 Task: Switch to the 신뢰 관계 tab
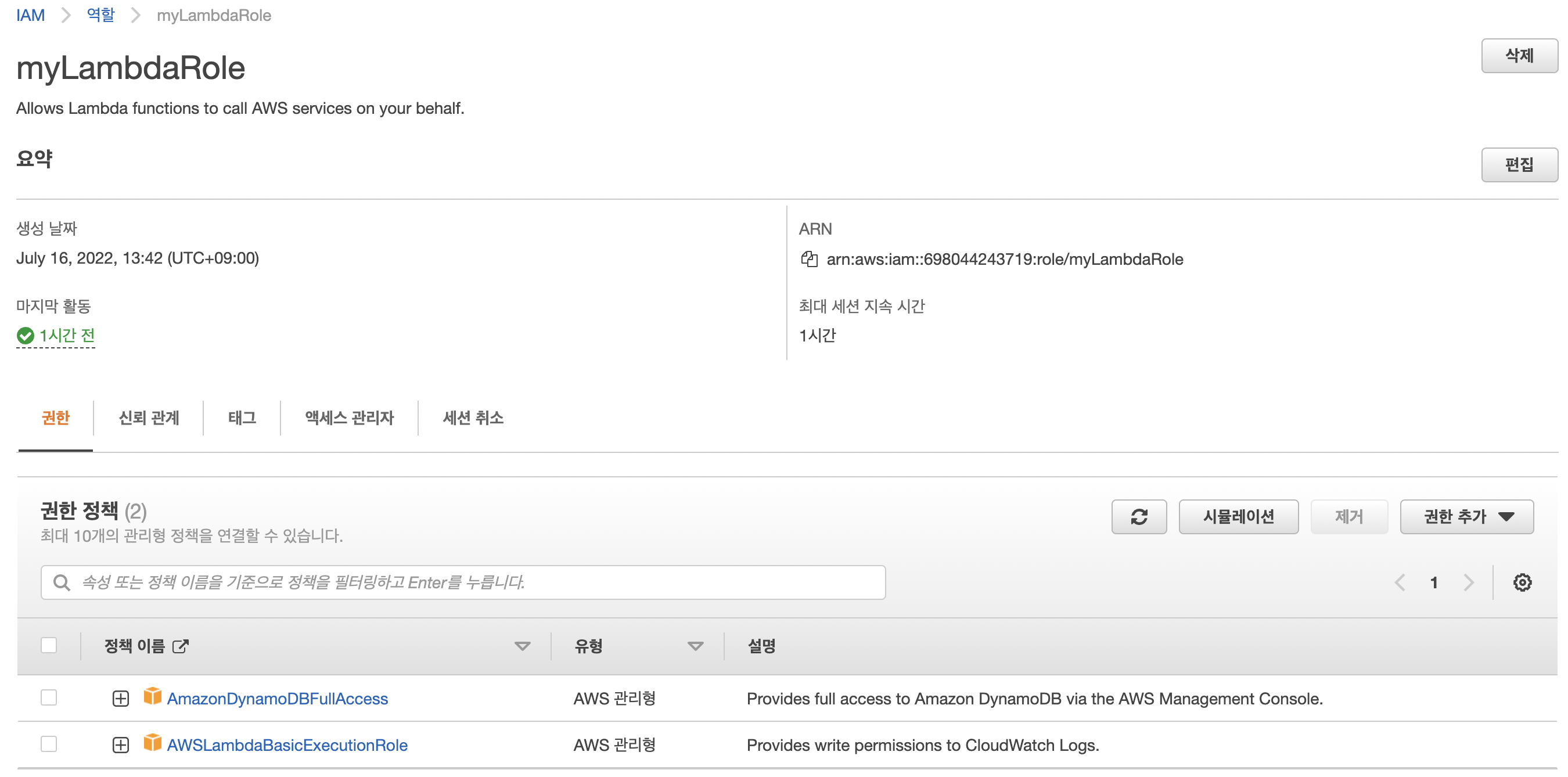coord(149,418)
